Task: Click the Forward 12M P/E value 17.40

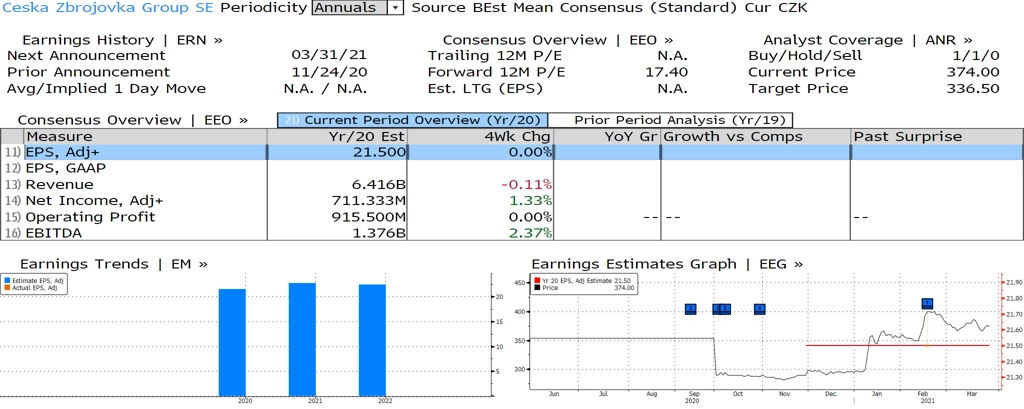Action: click(x=666, y=72)
